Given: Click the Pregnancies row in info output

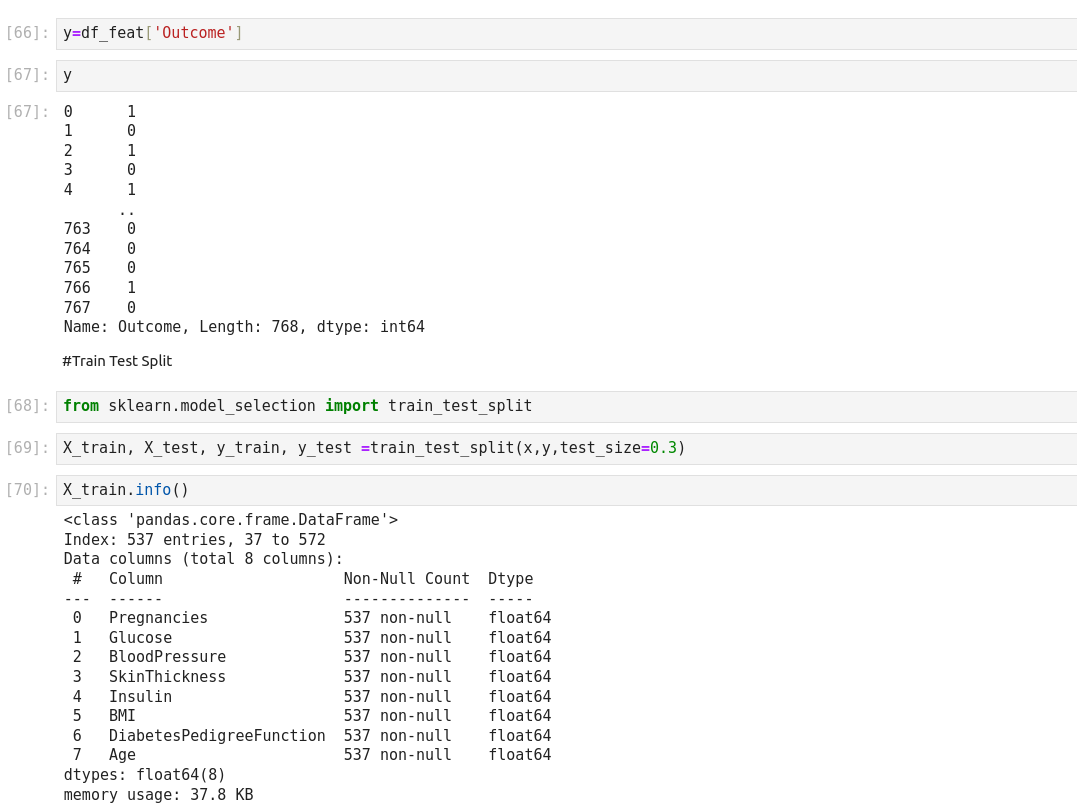Looking at the screenshot, I should point(158,618).
